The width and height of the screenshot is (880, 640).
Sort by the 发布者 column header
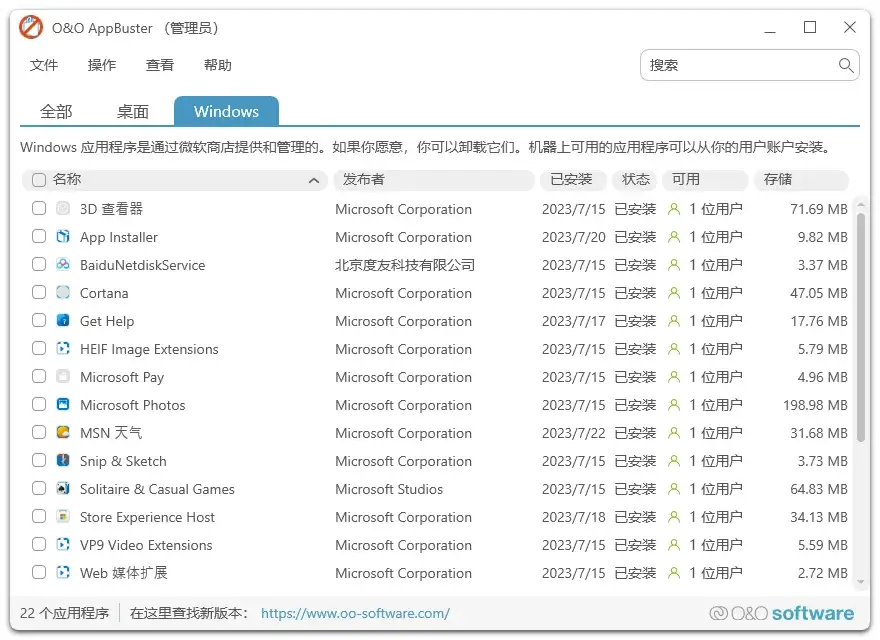433,180
